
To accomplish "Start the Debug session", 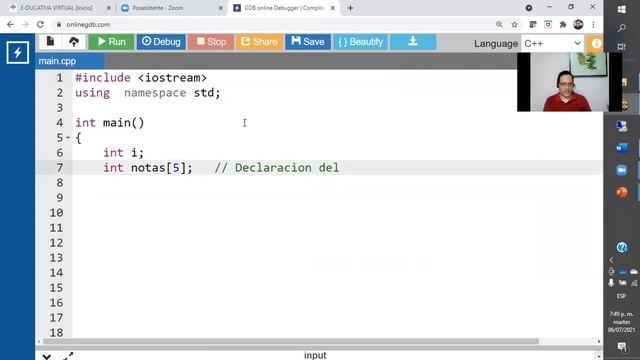I will point(161,42).
